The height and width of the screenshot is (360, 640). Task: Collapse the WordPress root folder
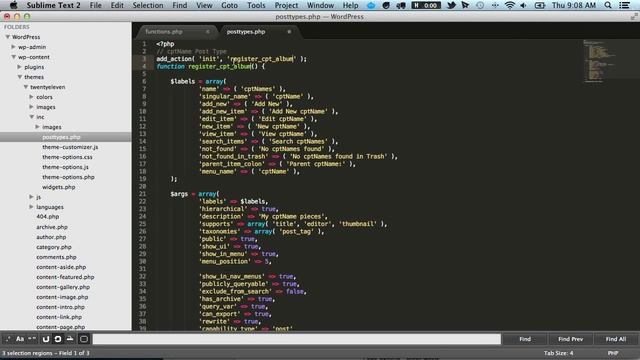pos(7,37)
